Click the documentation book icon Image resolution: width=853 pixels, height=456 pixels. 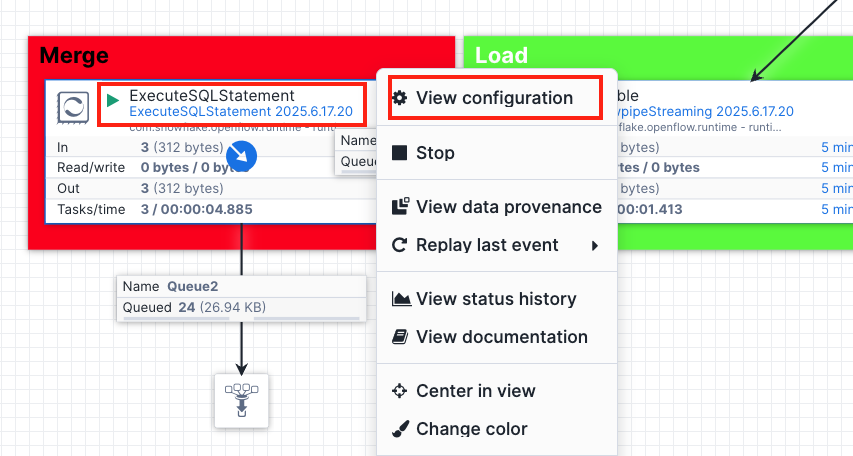(400, 337)
